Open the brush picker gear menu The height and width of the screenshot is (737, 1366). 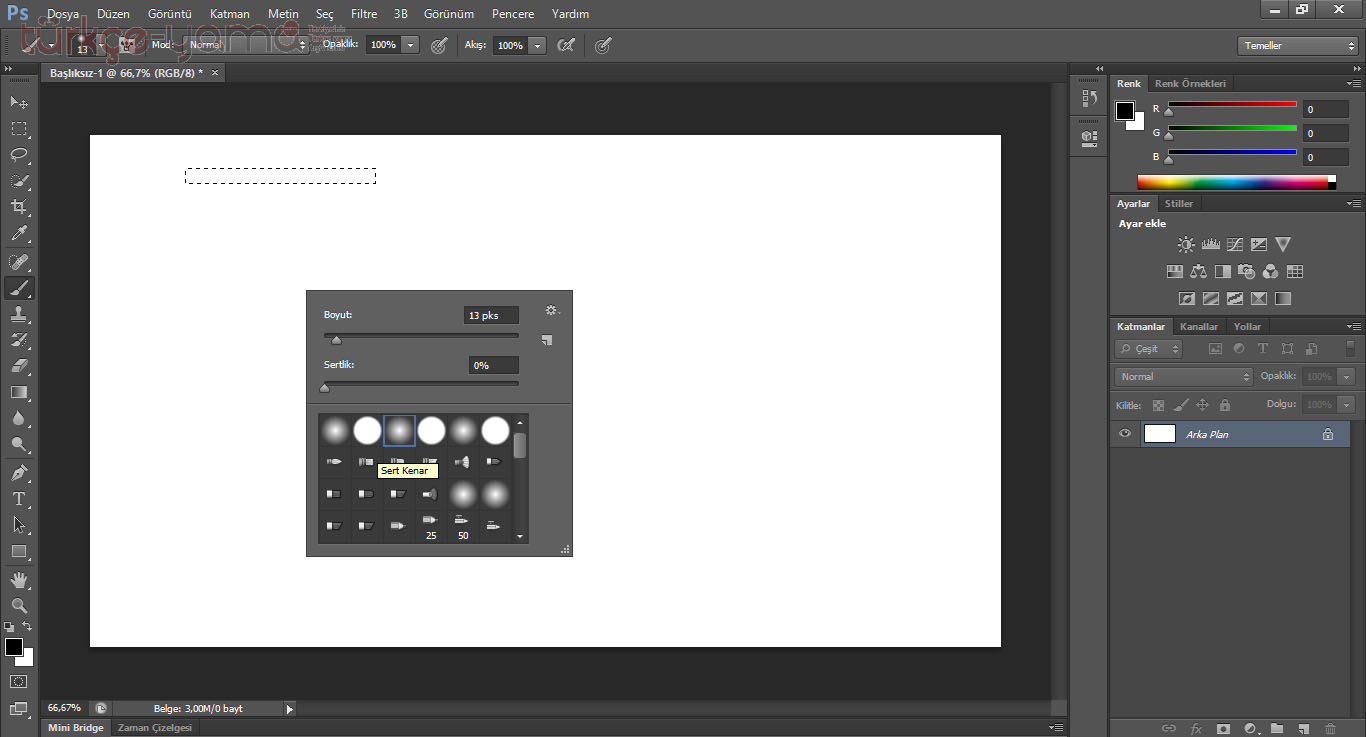tap(552, 311)
